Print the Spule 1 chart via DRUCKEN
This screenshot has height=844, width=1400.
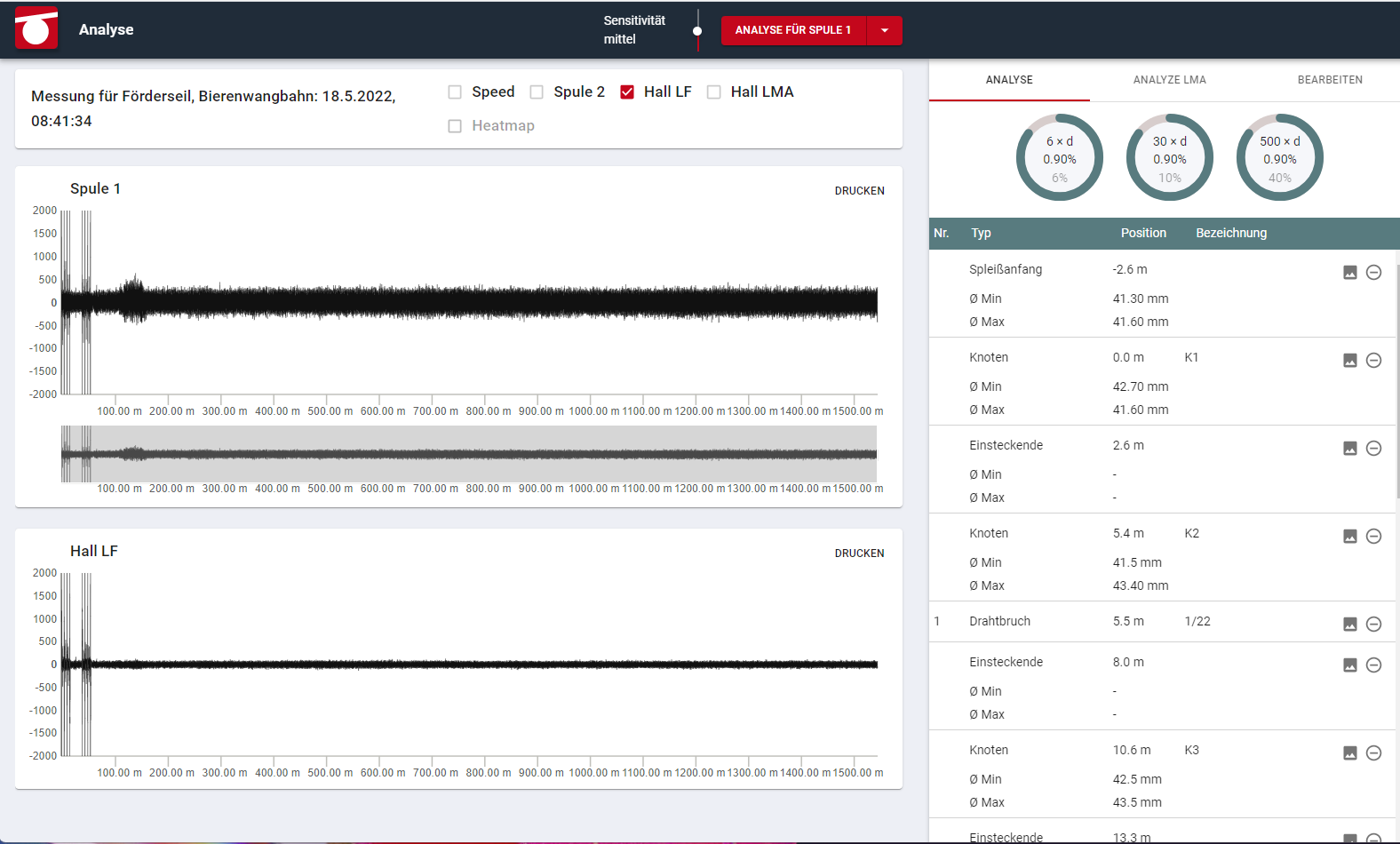coord(859,191)
